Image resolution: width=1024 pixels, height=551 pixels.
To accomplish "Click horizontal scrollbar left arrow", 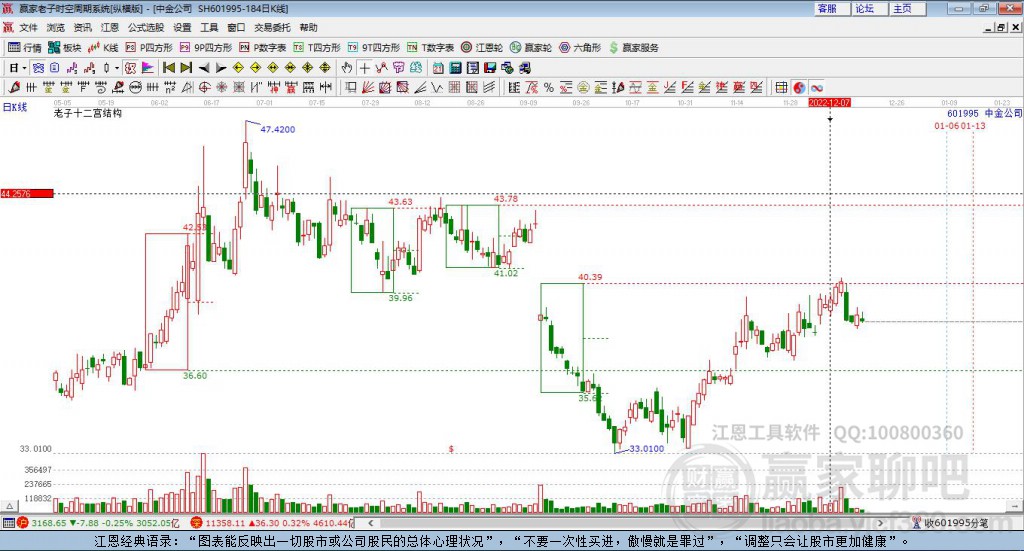I will pos(371,523).
